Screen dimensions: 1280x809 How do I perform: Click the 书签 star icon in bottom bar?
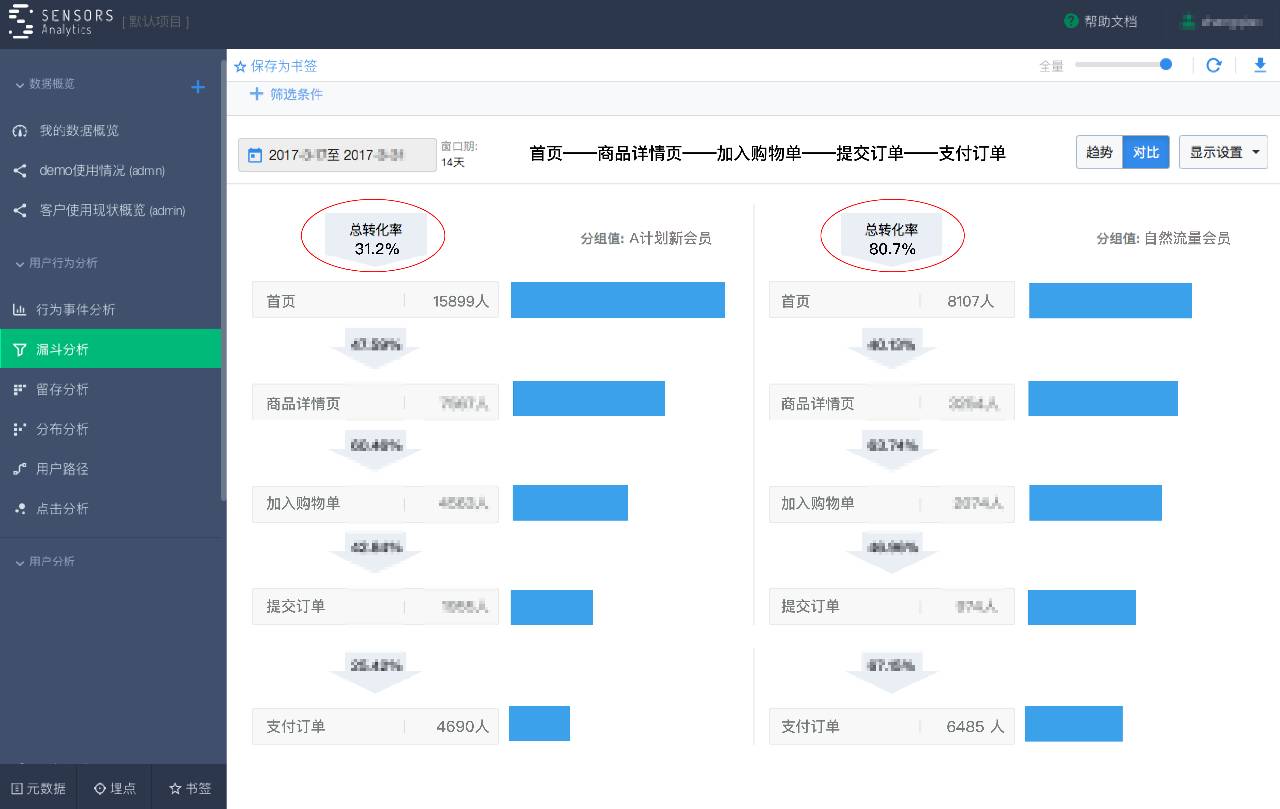click(175, 788)
